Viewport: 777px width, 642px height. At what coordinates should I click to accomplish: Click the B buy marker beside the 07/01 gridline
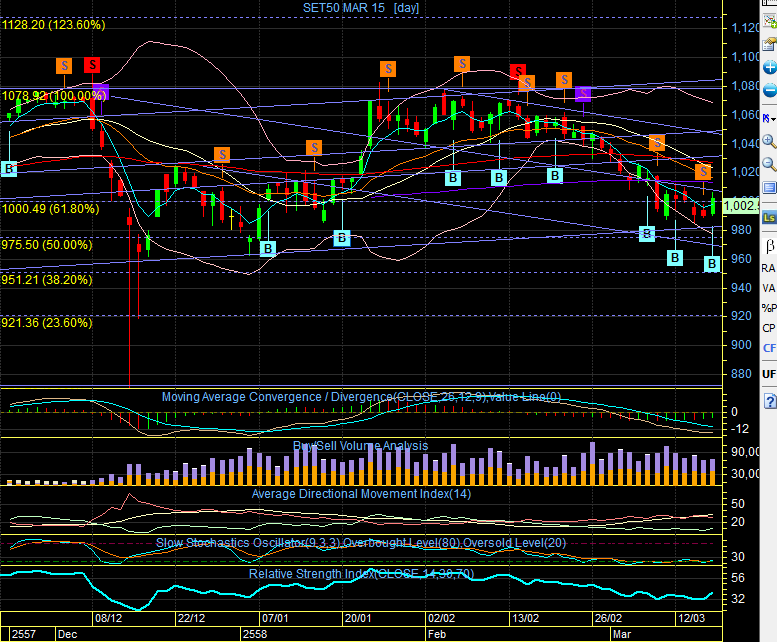tap(268, 248)
